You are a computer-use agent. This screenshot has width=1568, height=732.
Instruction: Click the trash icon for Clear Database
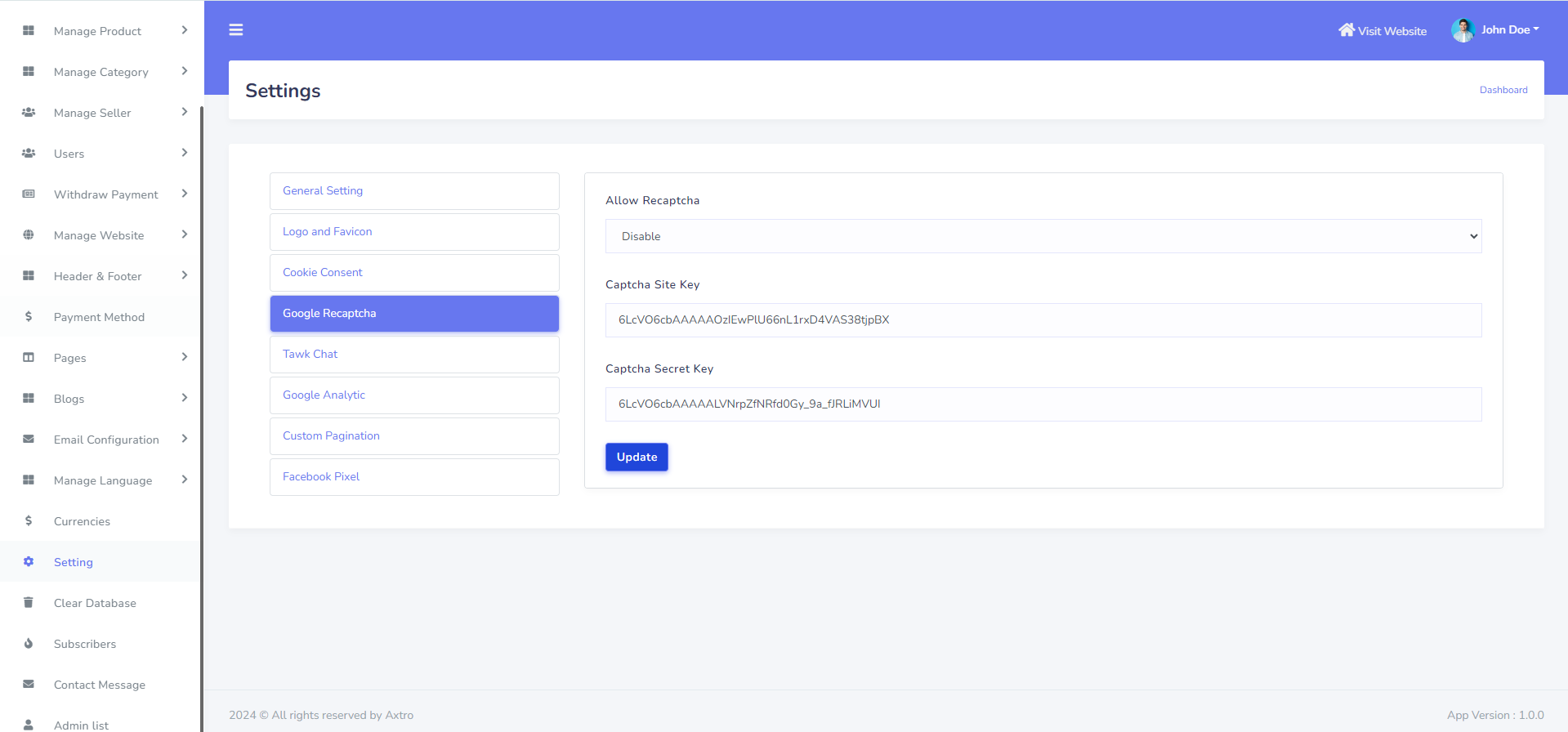pos(29,603)
